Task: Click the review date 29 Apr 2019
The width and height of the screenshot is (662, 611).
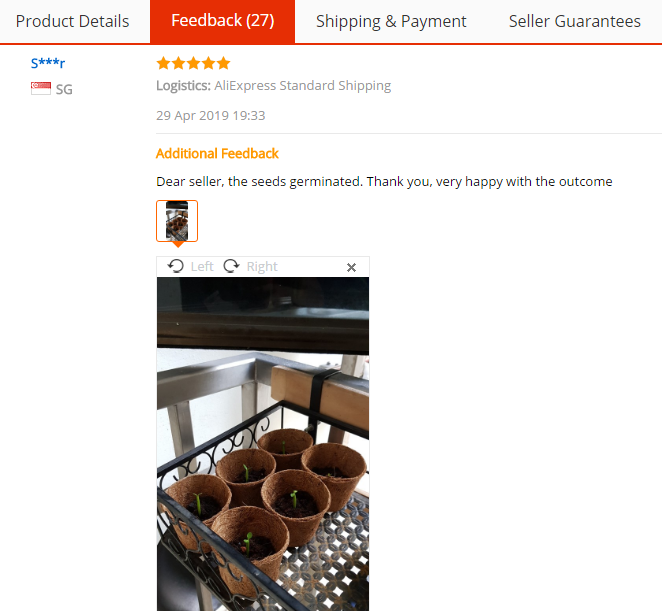Action: 210,115
